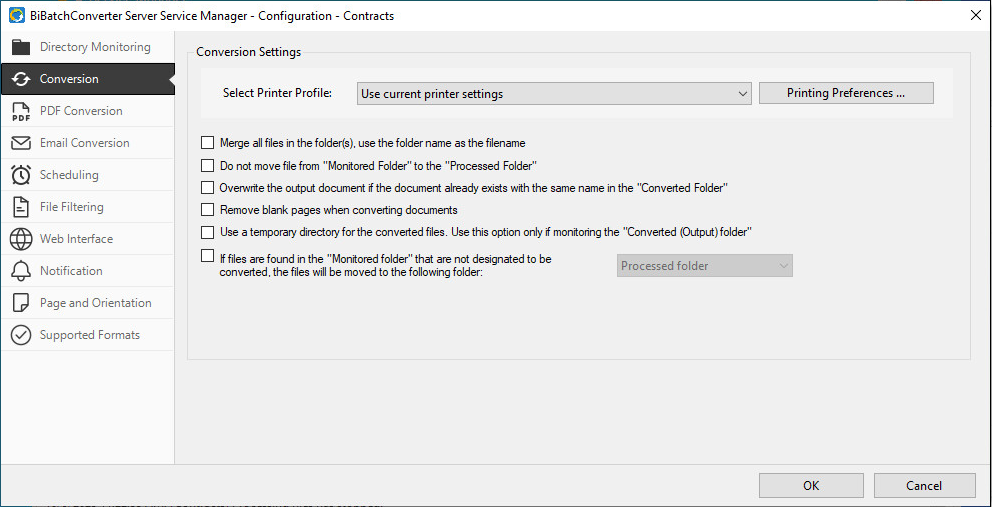Click the File Filtering document icon

point(21,207)
